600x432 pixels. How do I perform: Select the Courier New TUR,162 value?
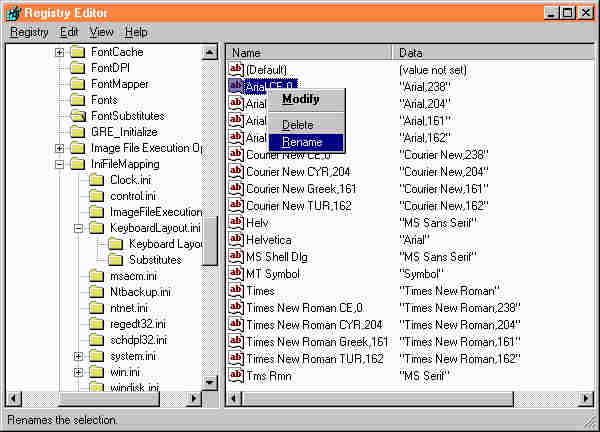(299, 206)
